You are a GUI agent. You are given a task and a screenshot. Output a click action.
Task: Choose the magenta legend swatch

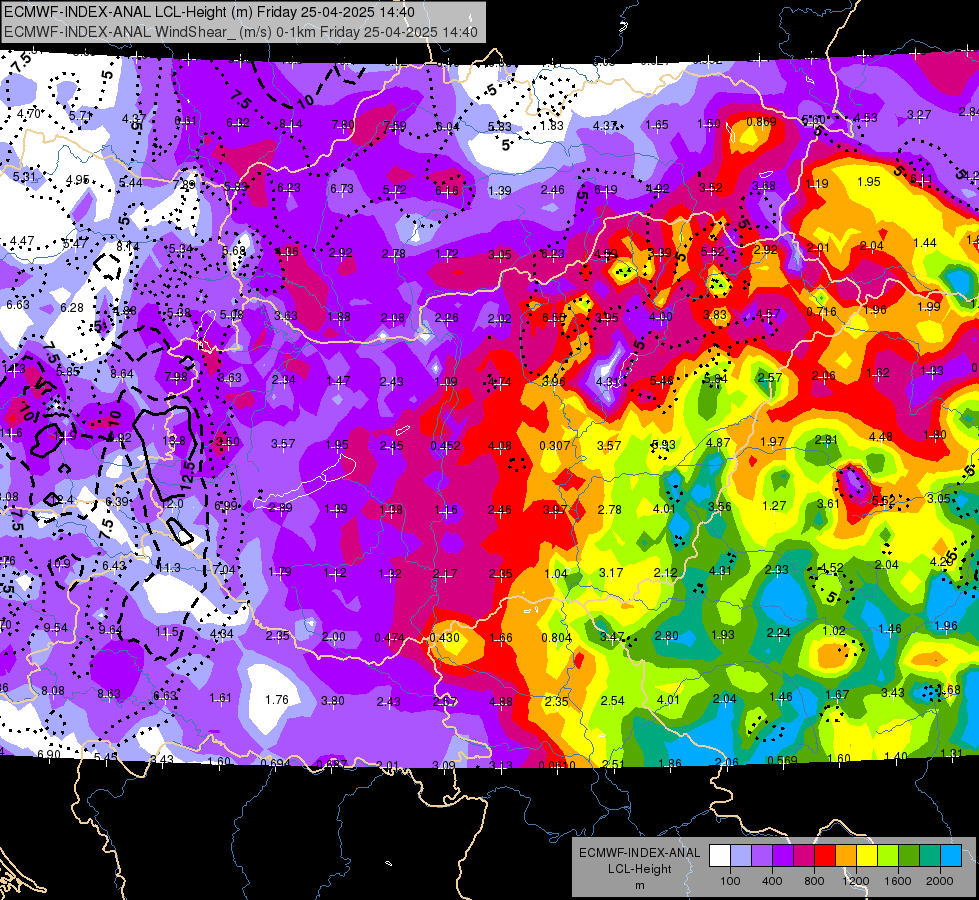tap(804, 855)
